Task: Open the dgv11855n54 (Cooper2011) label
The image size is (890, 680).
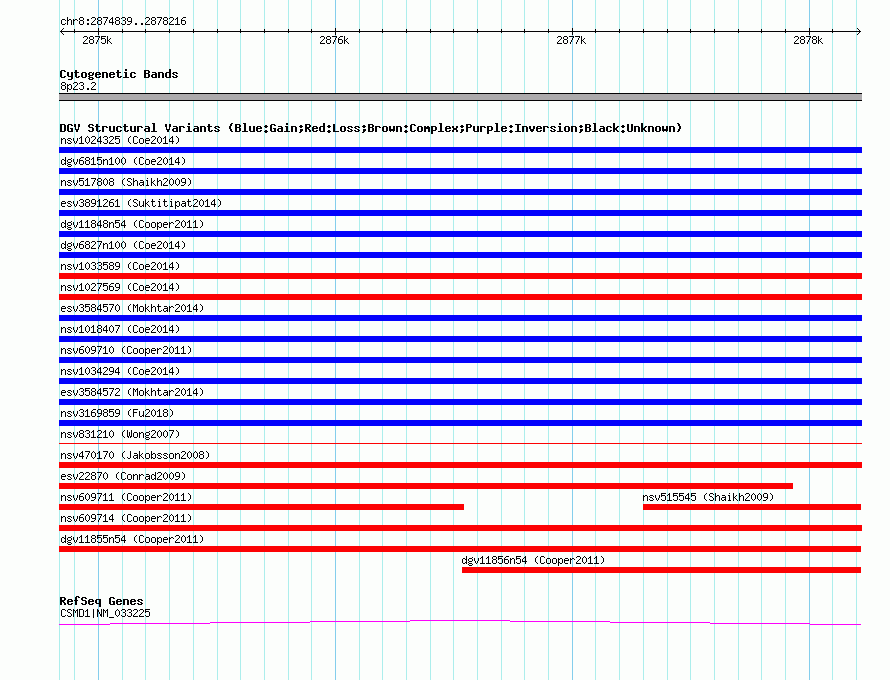Action: pyautogui.click(x=132, y=539)
